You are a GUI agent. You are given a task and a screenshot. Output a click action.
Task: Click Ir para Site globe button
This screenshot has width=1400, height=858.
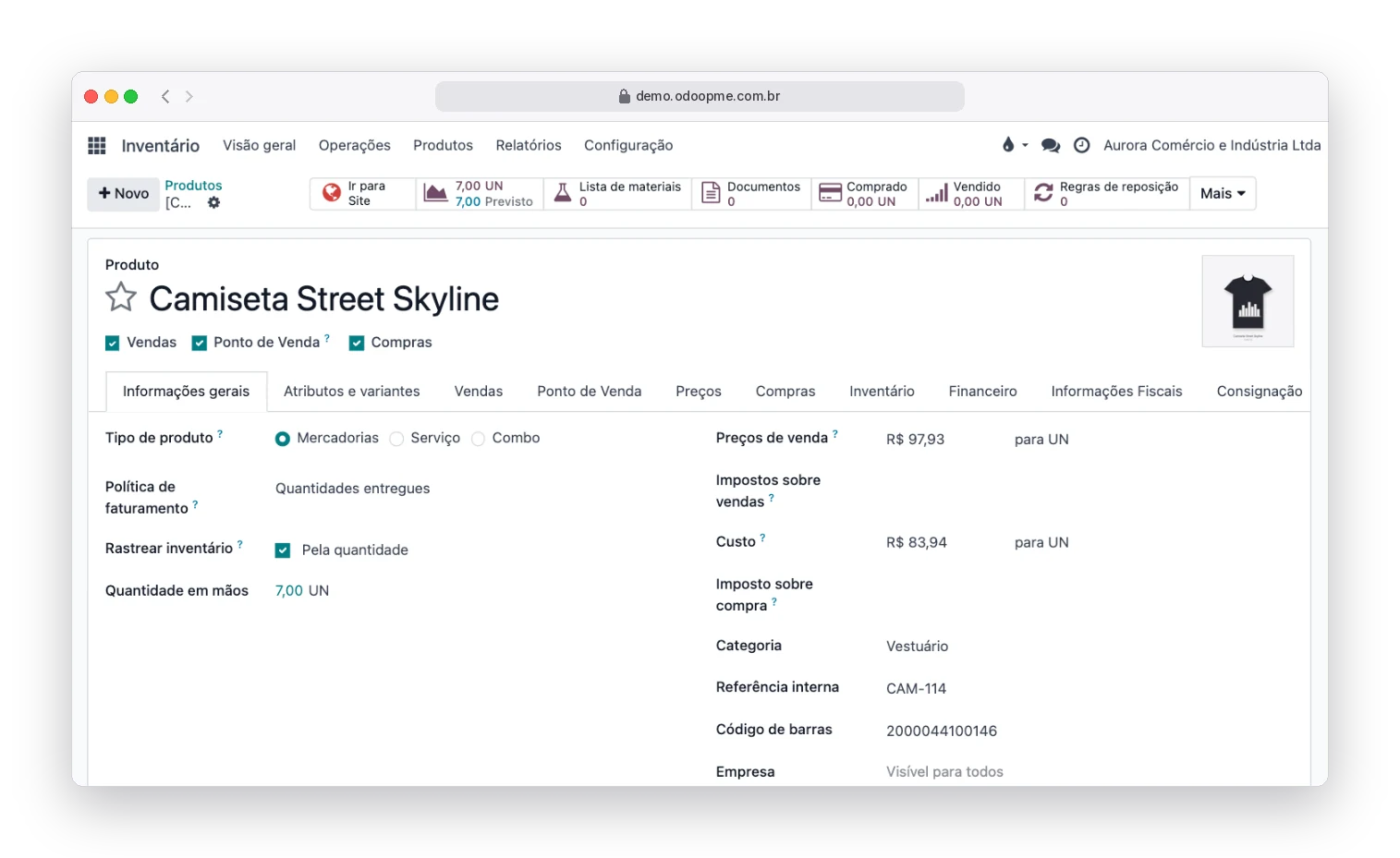pyautogui.click(x=363, y=193)
